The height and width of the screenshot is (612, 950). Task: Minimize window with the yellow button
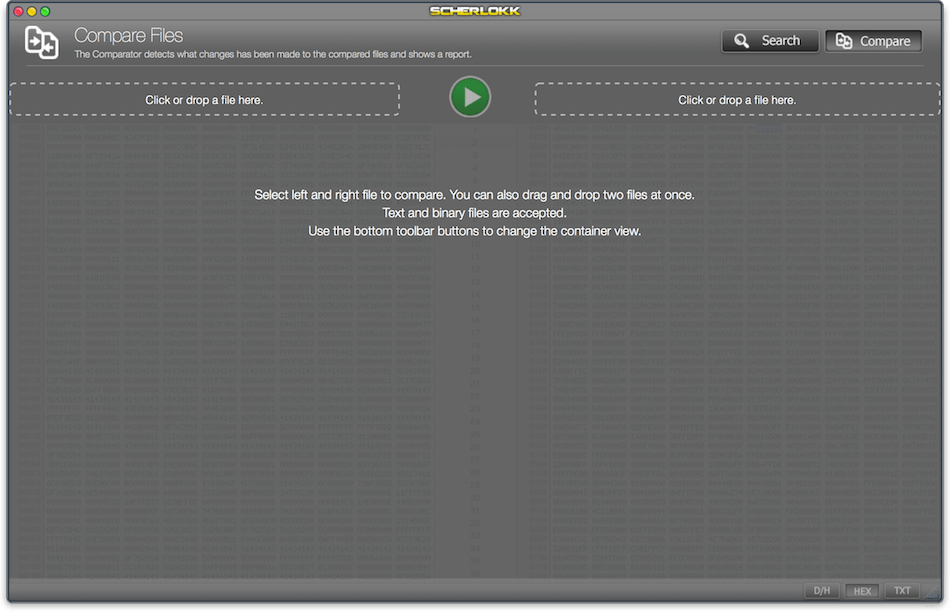coord(32,11)
